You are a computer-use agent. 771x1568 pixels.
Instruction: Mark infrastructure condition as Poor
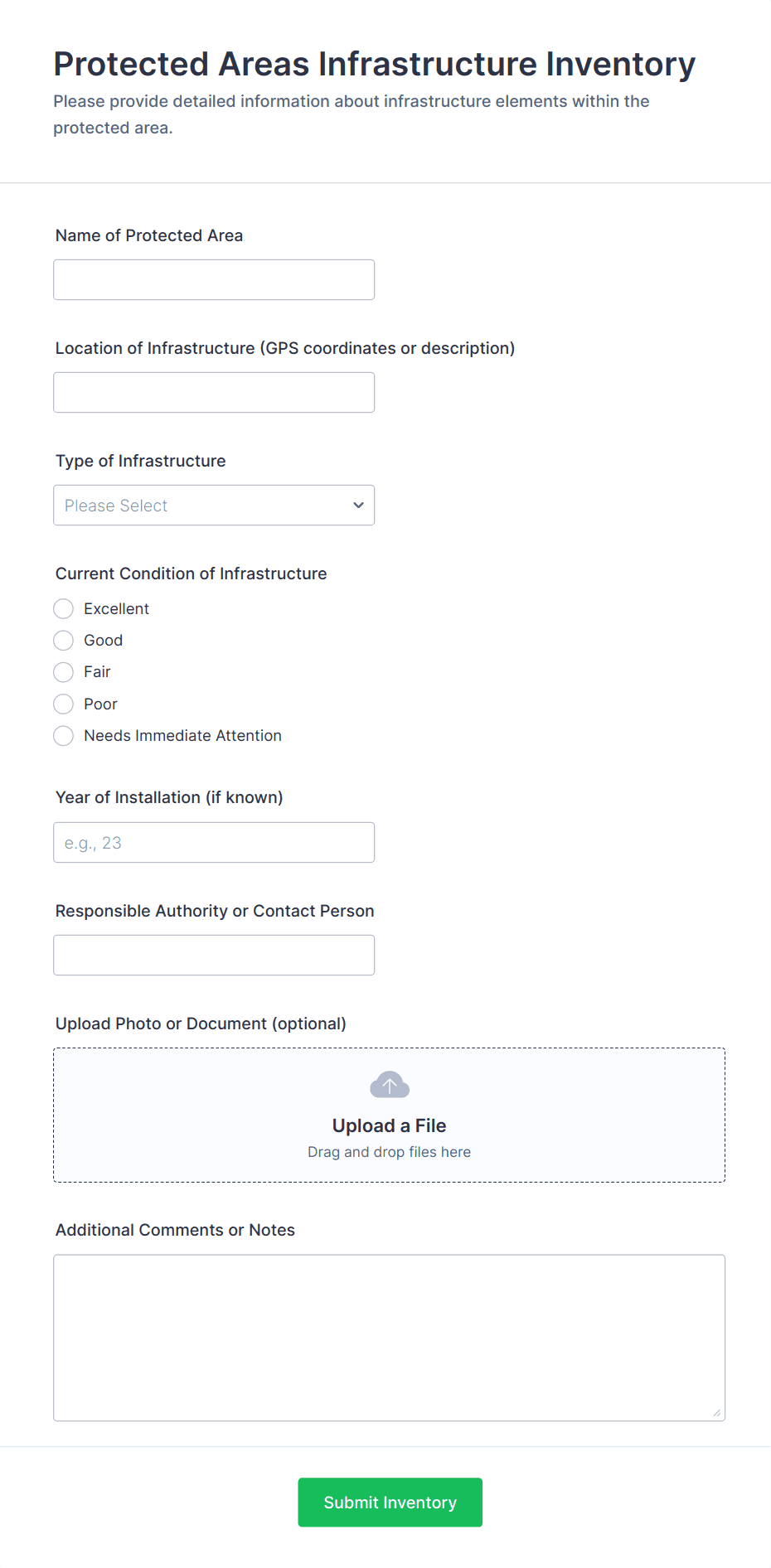click(64, 704)
